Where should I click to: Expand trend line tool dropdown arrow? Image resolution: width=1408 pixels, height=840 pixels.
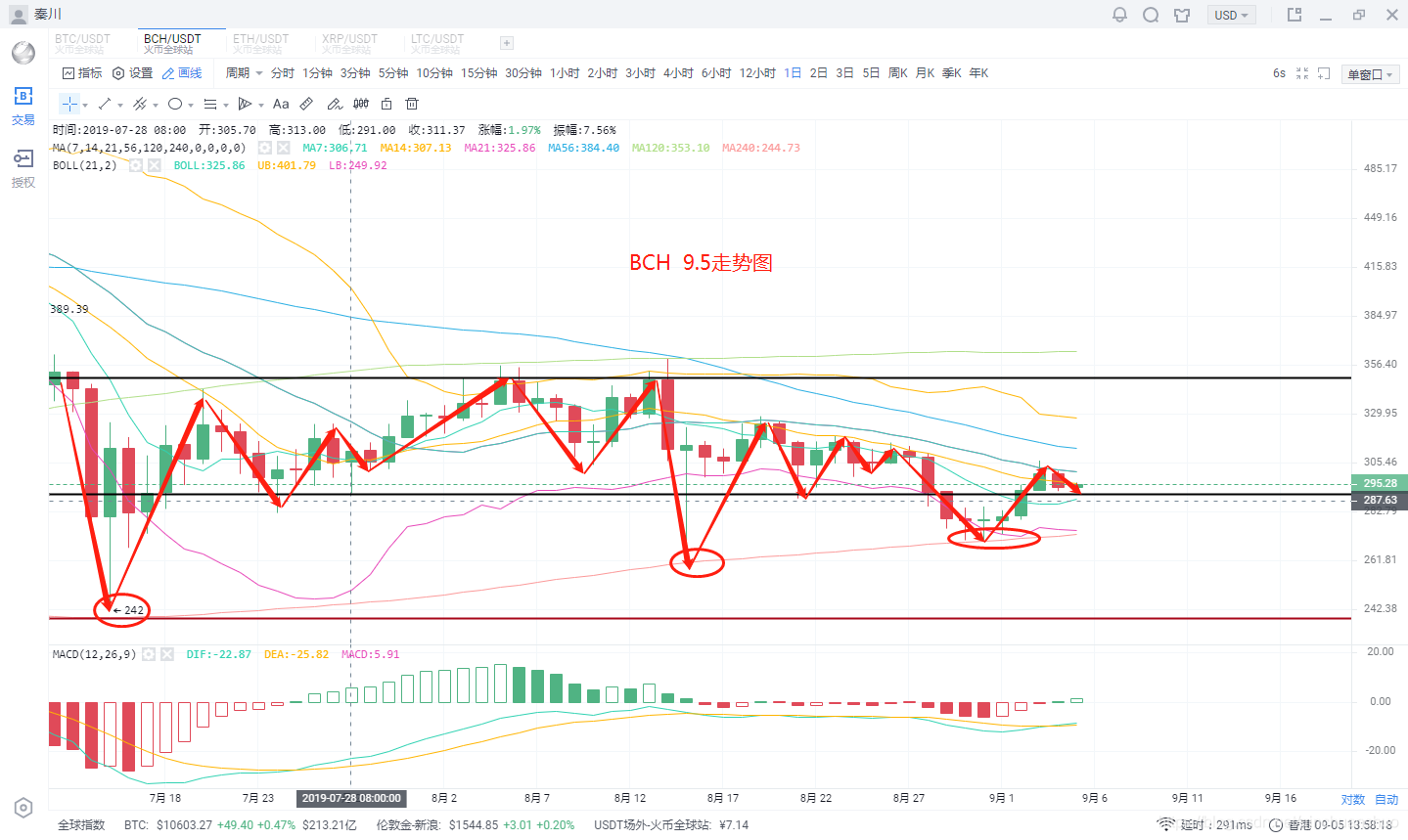tap(120, 105)
